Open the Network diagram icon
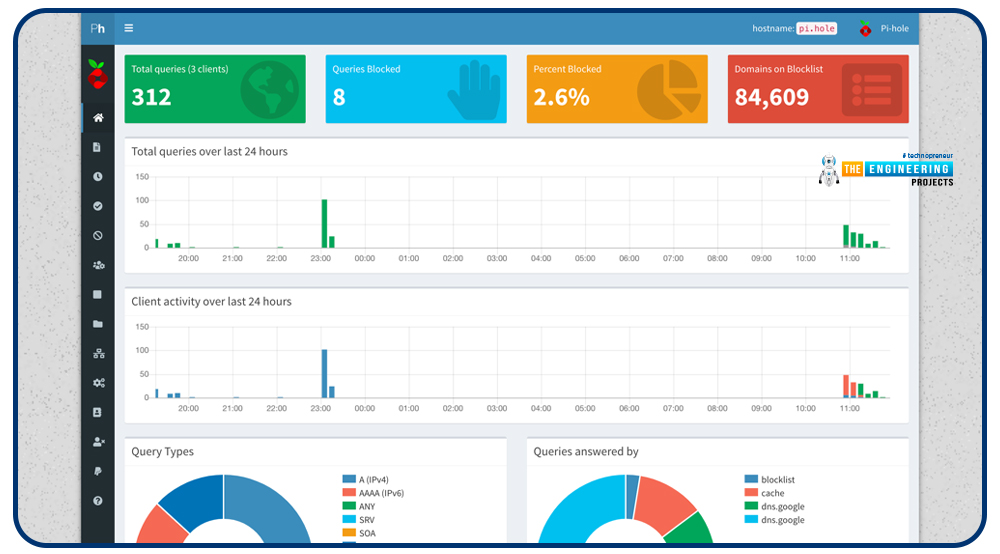This screenshot has height=554, width=1000. [98, 354]
